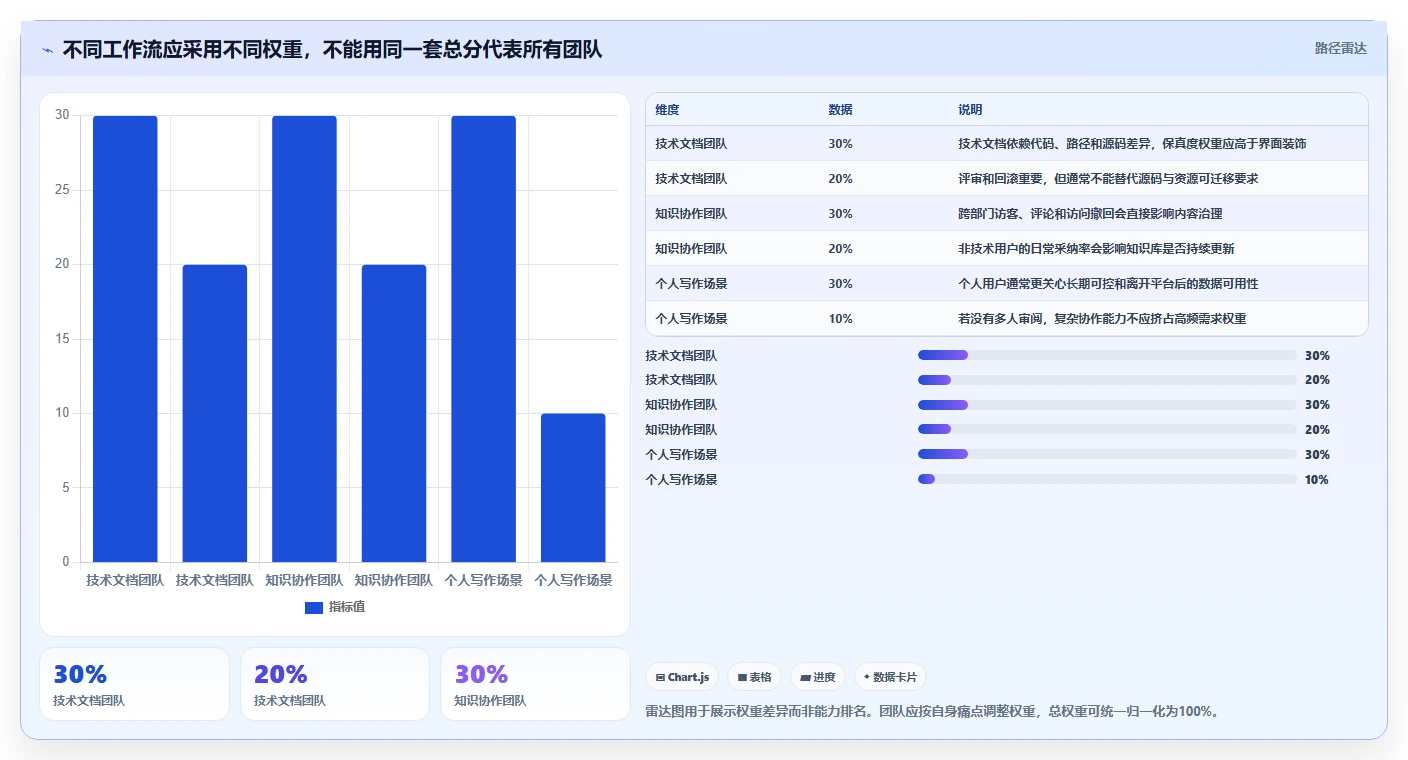Click the 个人写作场景 30% progress bar
The height and width of the screenshot is (760, 1408).
(x=1107, y=454)
